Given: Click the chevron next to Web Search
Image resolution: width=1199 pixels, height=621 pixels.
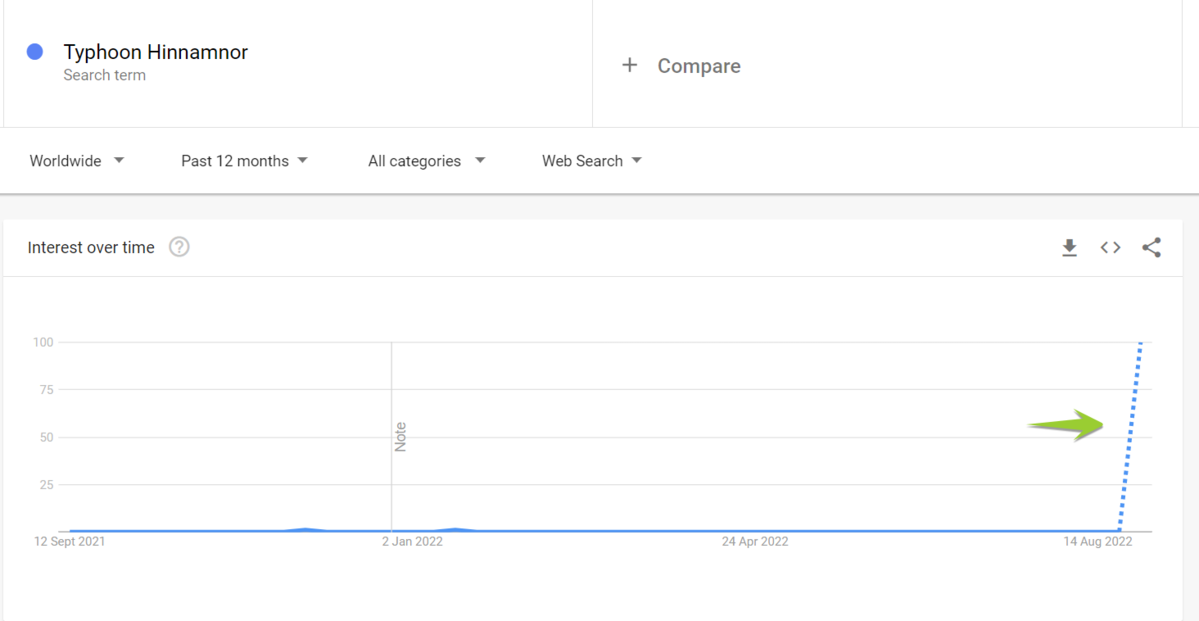Looking at the screenshot, I should click(638, 160).
